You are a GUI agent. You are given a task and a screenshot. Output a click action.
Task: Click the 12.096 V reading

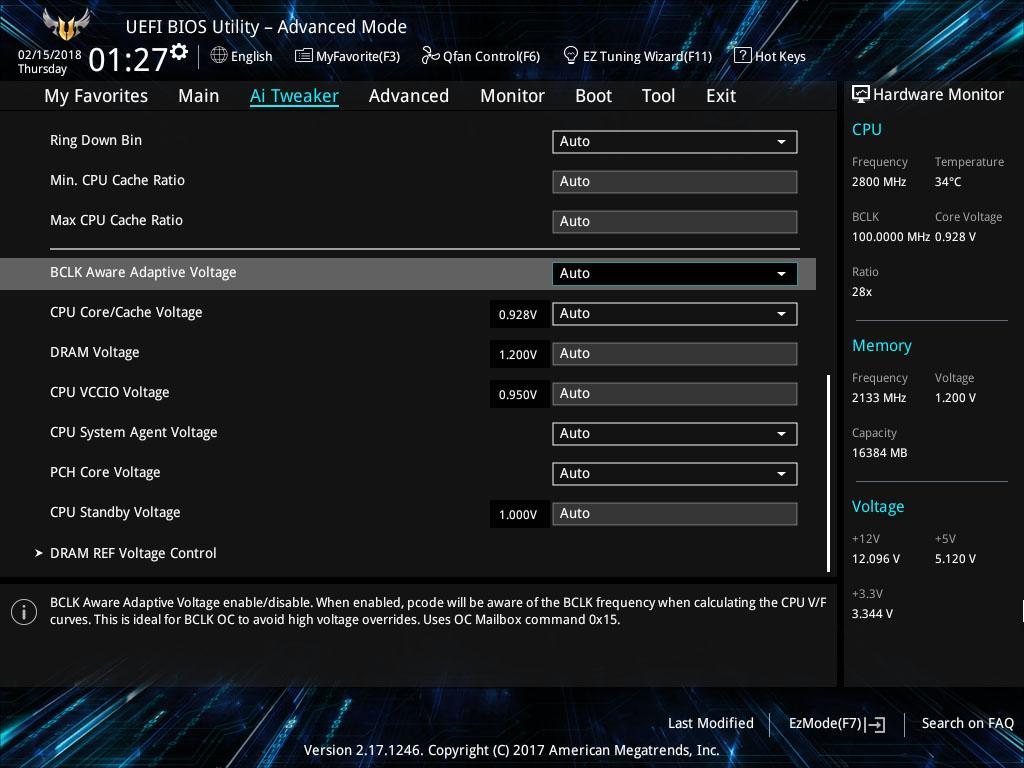876,559
